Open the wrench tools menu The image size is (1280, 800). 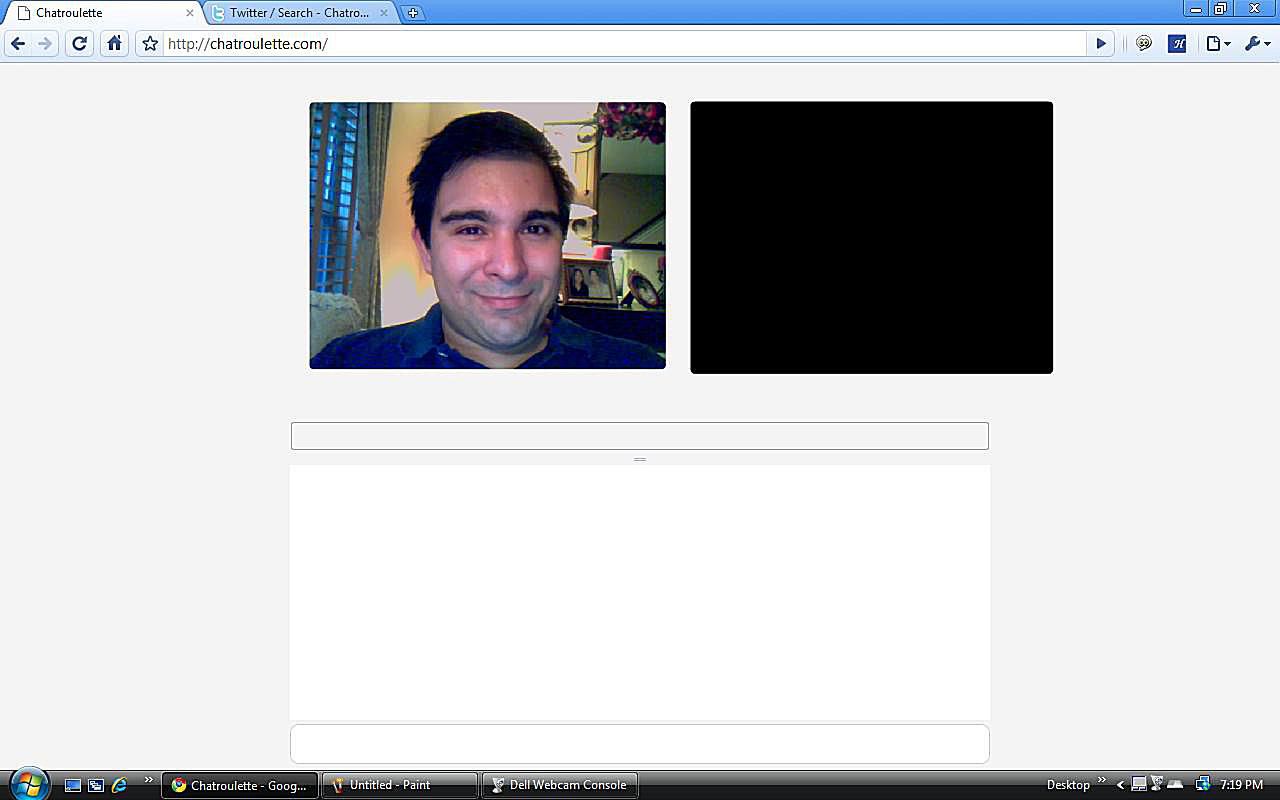[x=1257, y=44]
